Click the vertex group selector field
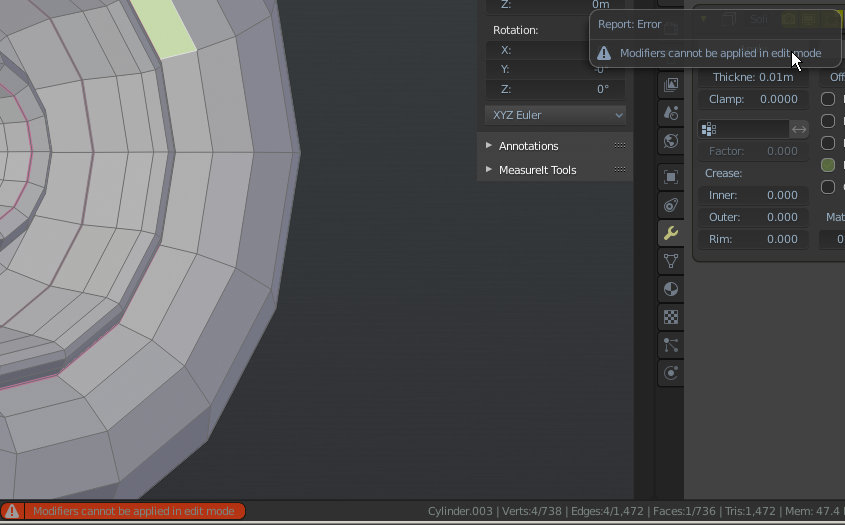845x525 pixels. 744,129
